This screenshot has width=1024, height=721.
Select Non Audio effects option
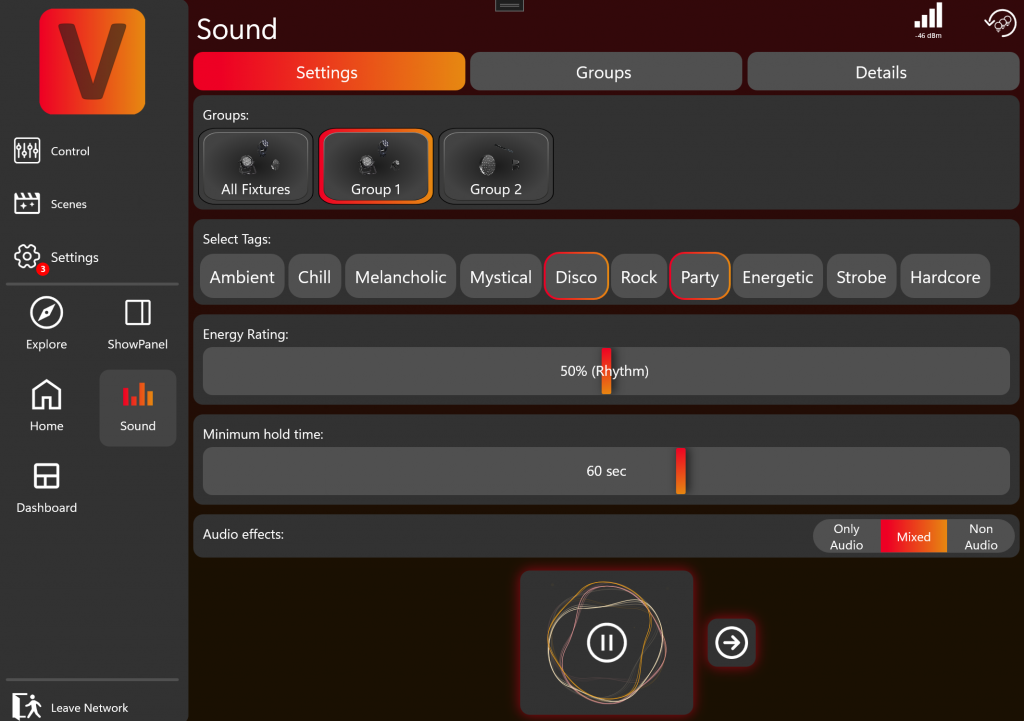980,537
